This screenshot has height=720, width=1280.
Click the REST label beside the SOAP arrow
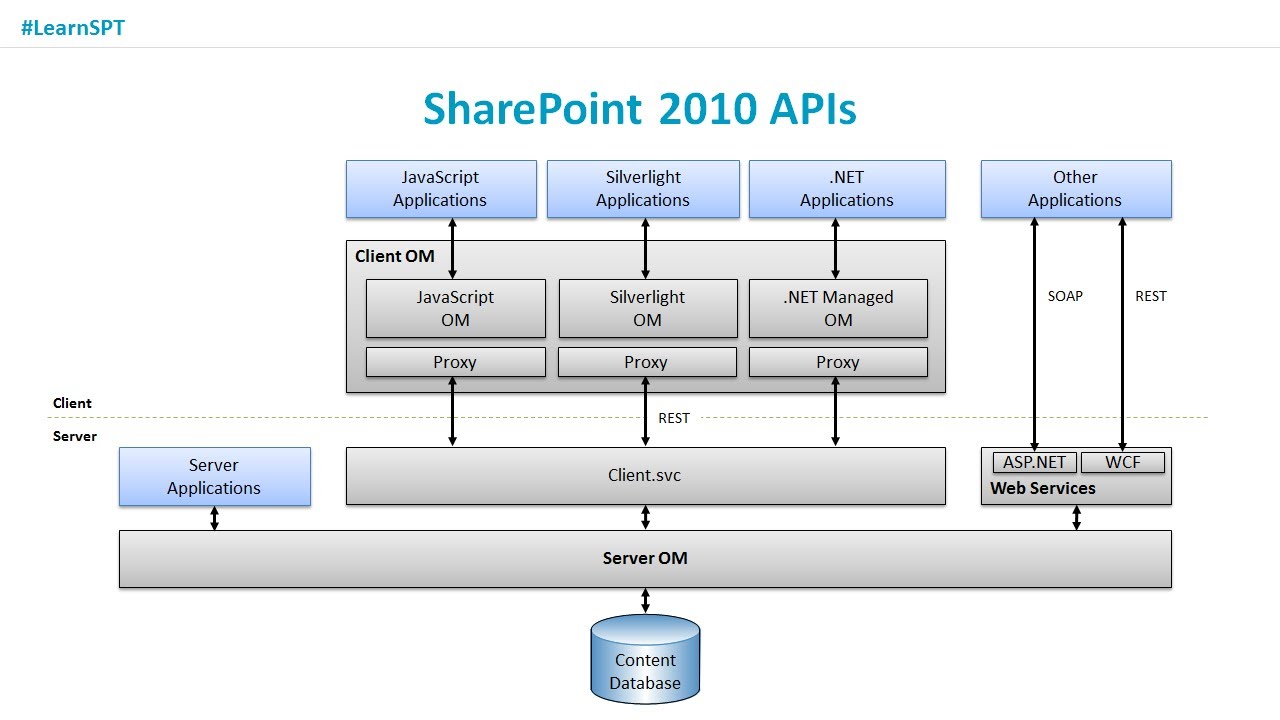[1151, 296]
